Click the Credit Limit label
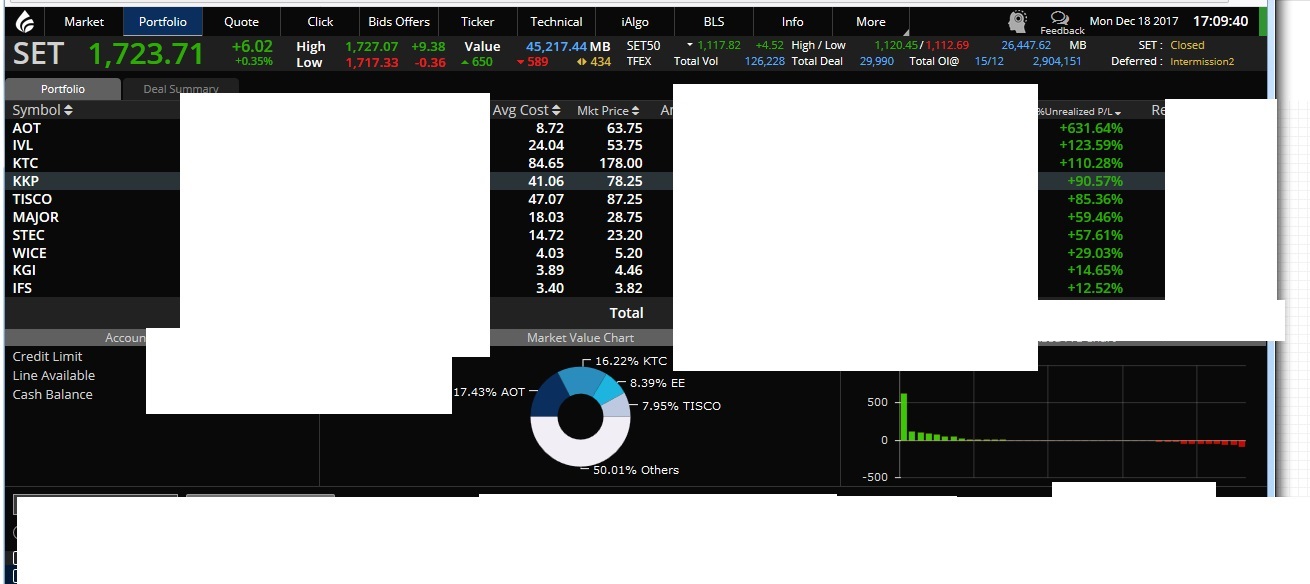 [x=47, y=356]
